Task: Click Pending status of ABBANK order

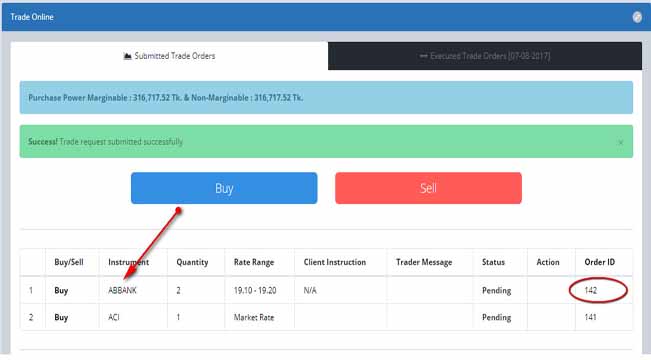Action: click(496, 290)
